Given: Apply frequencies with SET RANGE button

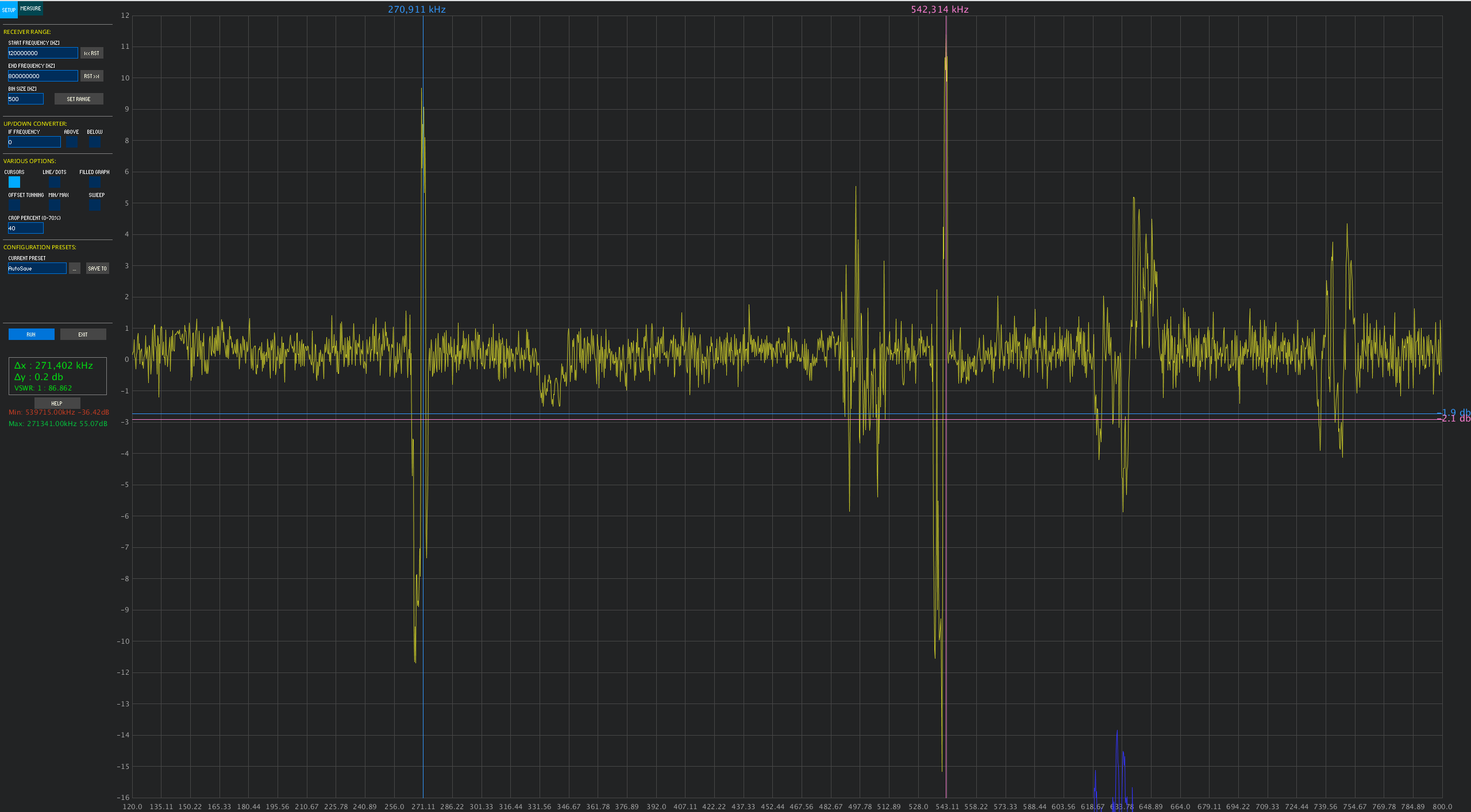Looking at the screenshot, I should tap(79, 98).
